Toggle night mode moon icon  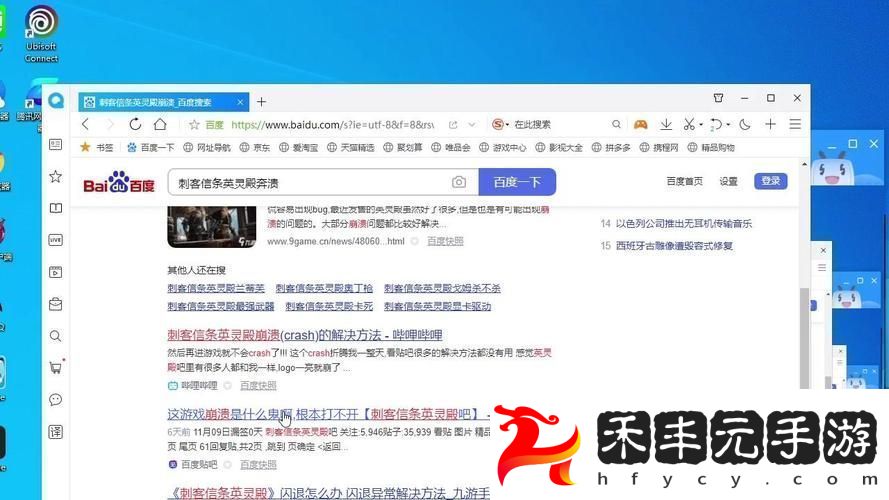point(745,124)
